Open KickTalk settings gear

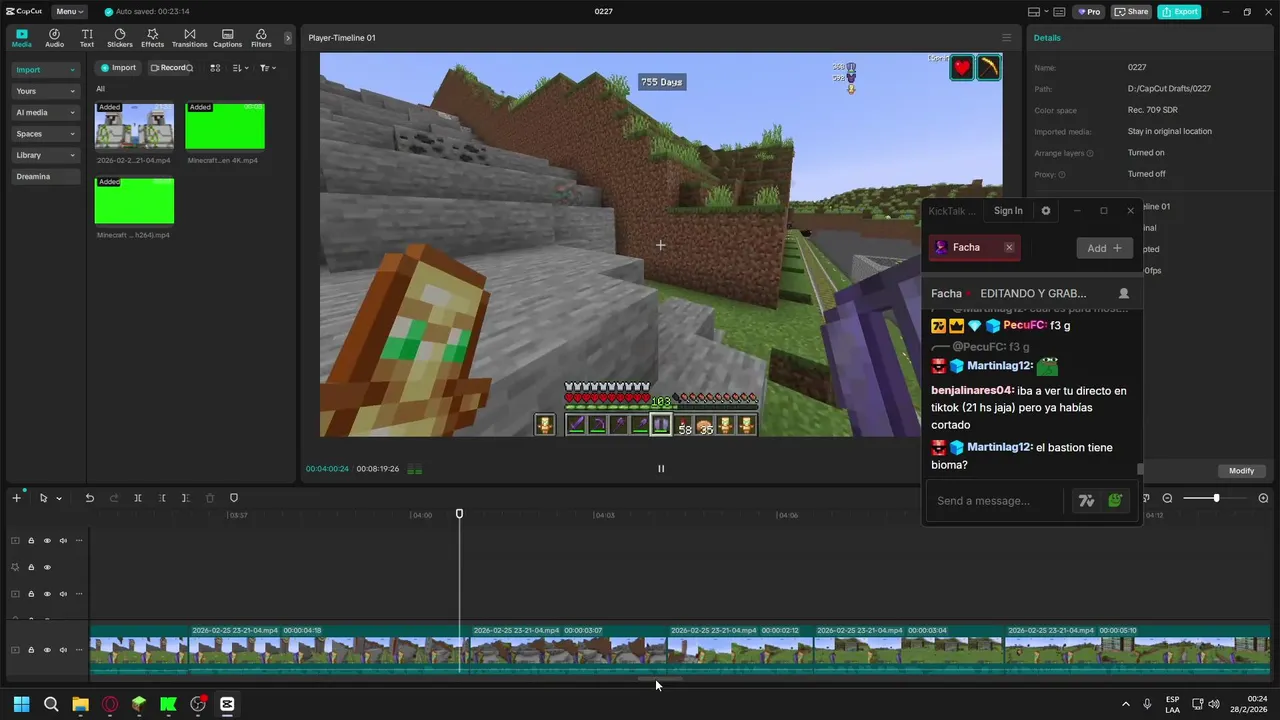pyautogui.click(x=1046, y=211)
